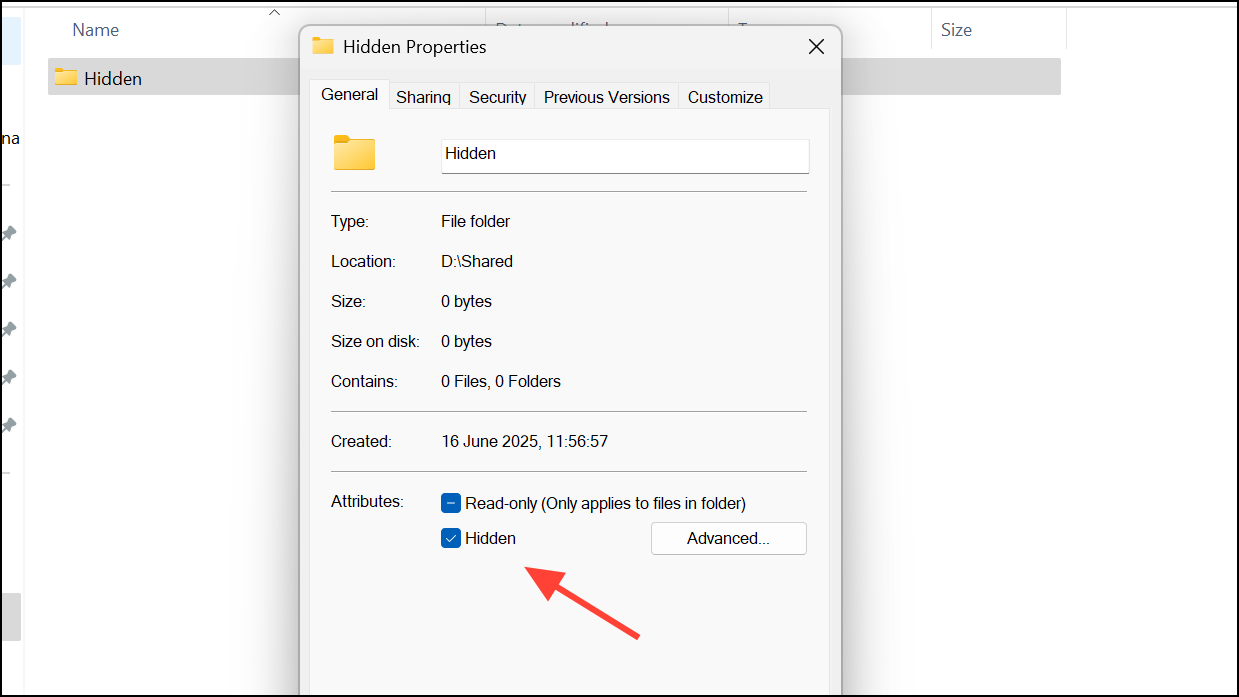Click the Name column sort chevron
This screenshot has height=697, width=1239.
click(x=273, y=12)
